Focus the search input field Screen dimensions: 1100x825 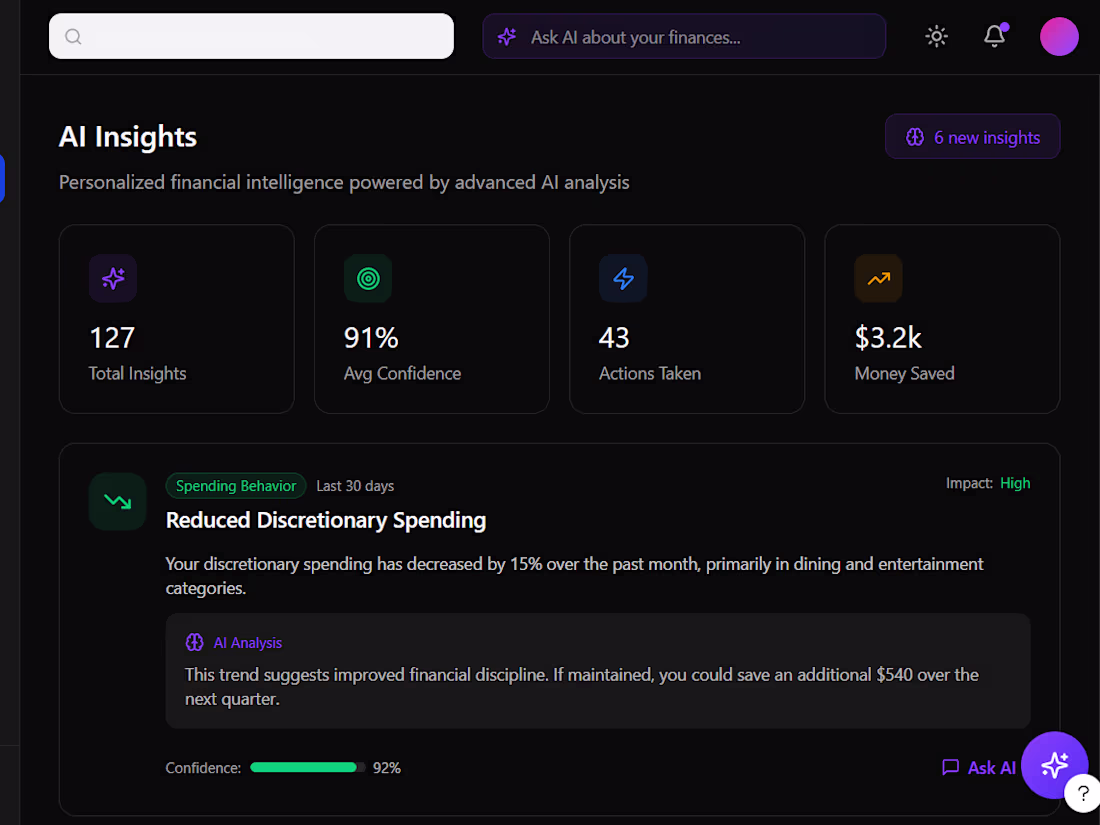[265, 37]
